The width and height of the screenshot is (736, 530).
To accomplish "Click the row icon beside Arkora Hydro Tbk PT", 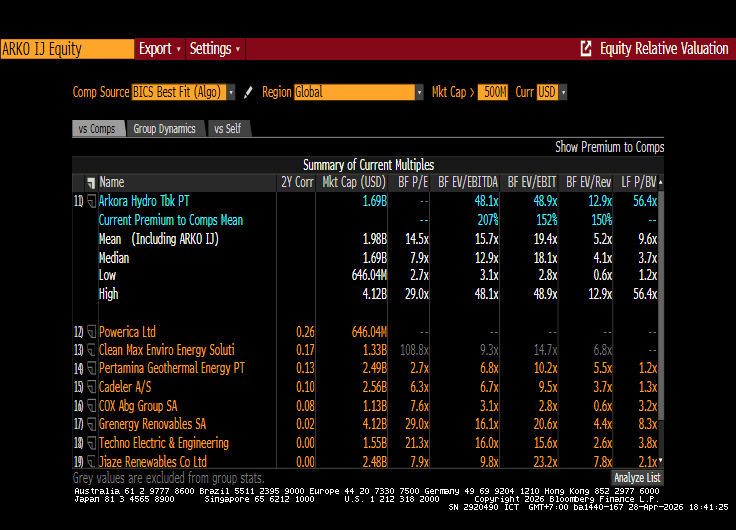I will 91,201.
